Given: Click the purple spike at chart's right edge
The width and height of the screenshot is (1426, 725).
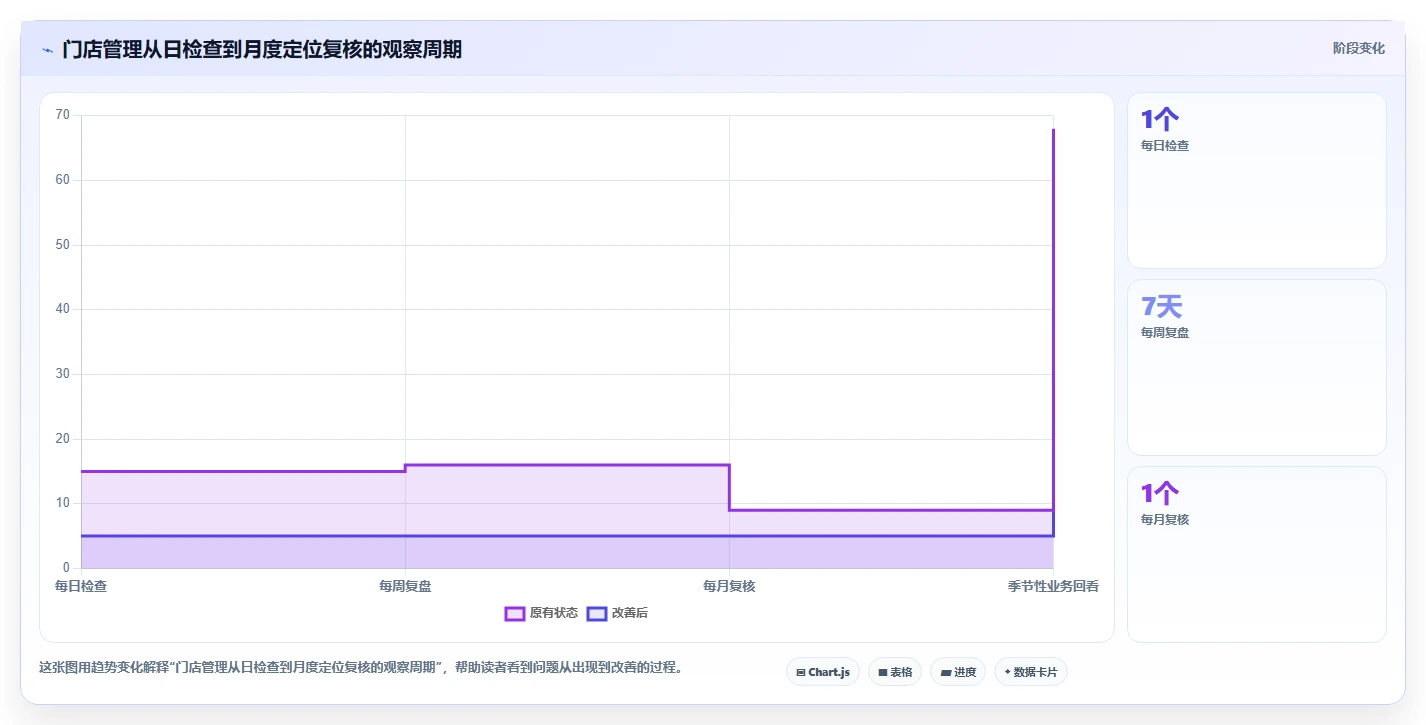Looking at the screenshot, I should coord(1053,320).
